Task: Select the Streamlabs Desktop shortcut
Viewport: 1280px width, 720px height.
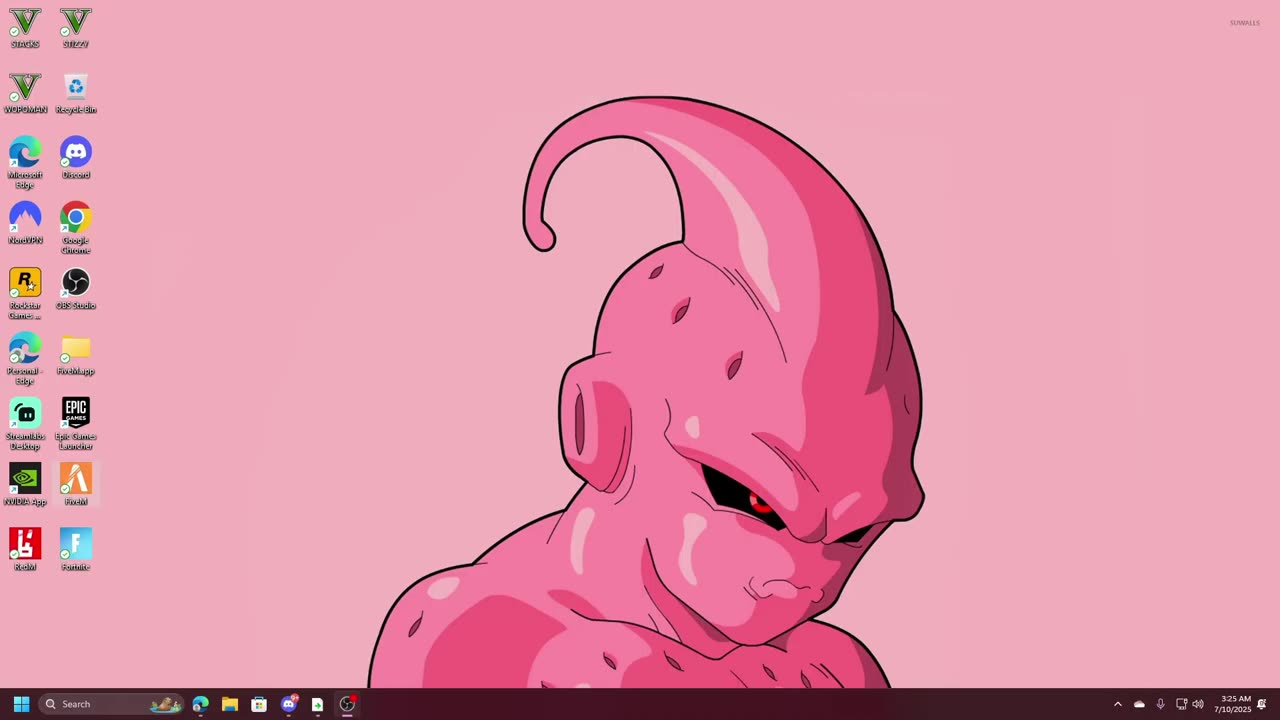Action: click(25, 424)
